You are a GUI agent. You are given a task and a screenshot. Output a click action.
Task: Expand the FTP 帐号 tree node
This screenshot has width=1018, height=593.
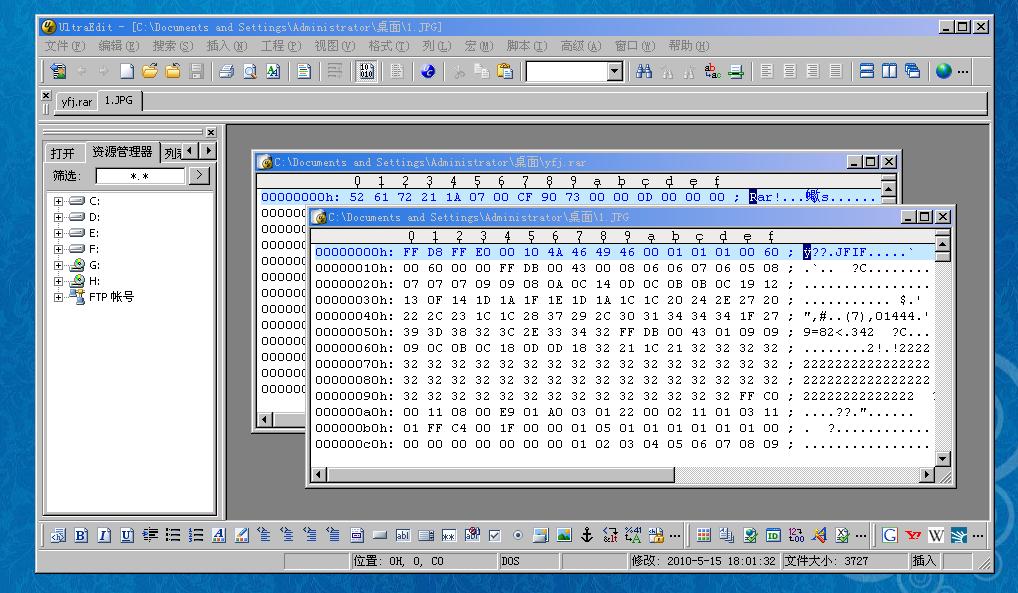(59, 297)
